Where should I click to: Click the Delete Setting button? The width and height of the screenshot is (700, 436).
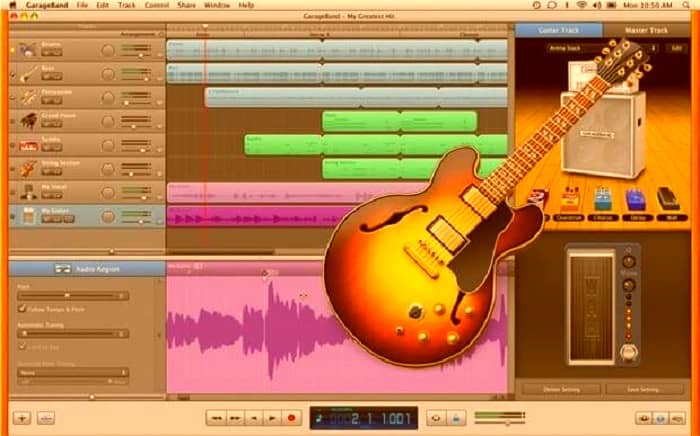pos(562,389)
